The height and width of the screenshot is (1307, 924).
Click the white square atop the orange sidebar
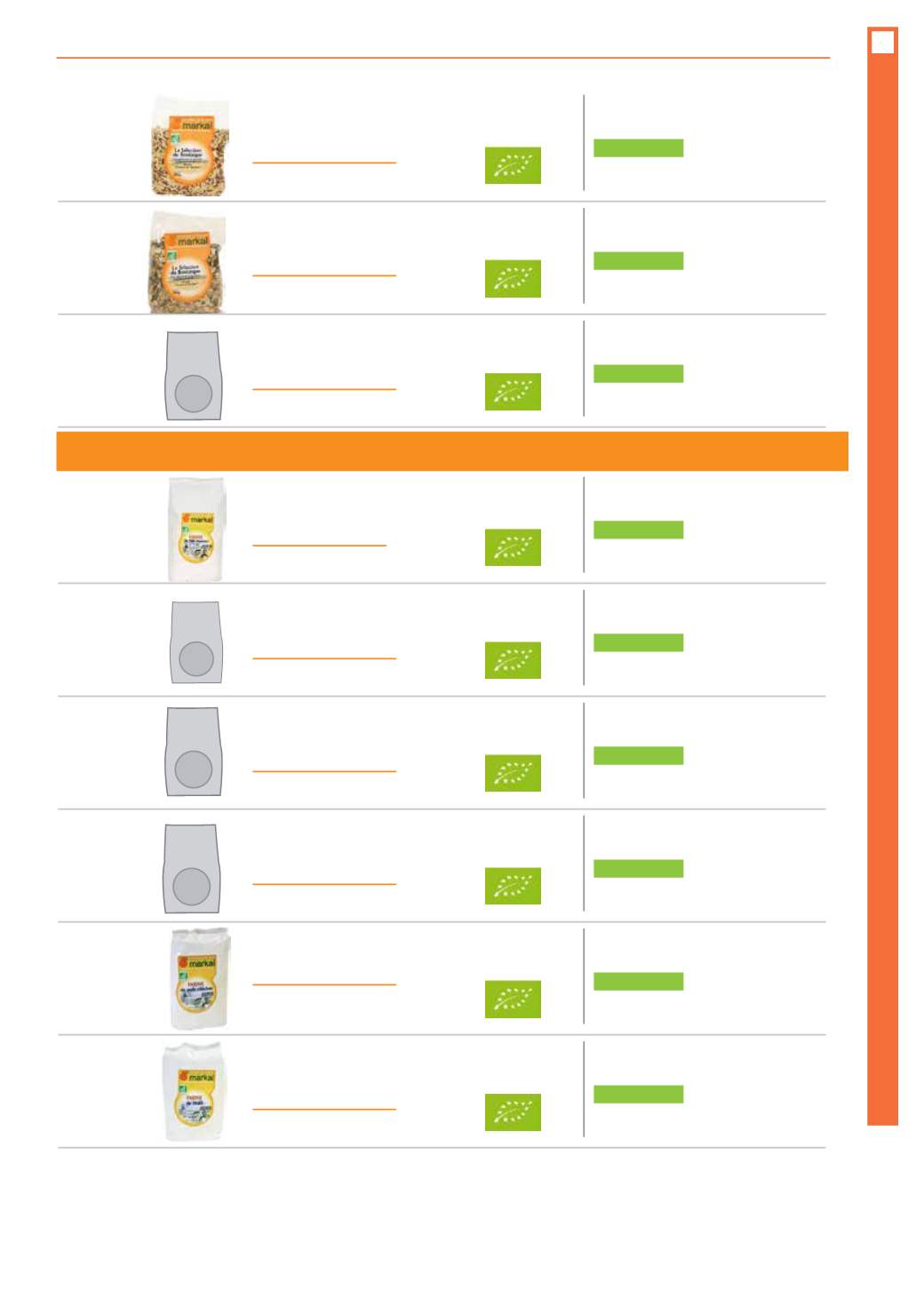click(x=882, y=42)
